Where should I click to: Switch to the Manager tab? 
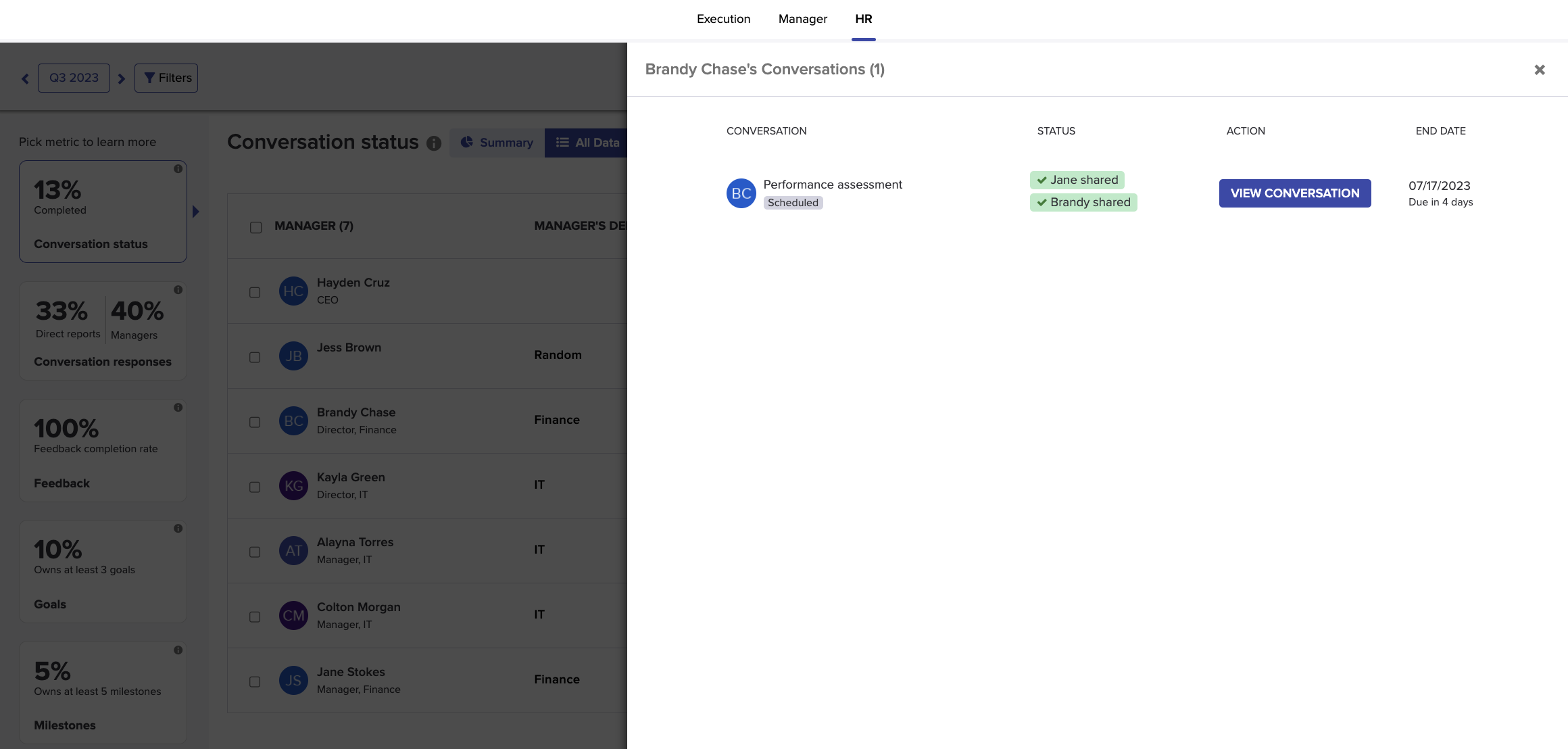pos(802,19)
